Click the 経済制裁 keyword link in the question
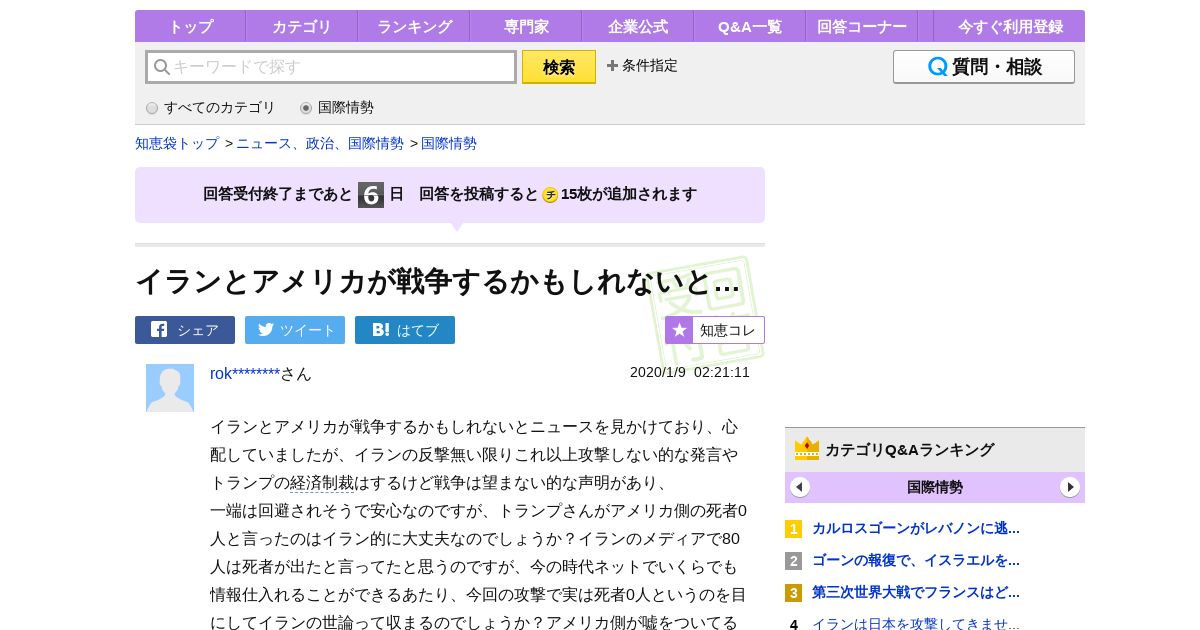 pyautogui.click(x=322, y=483)
